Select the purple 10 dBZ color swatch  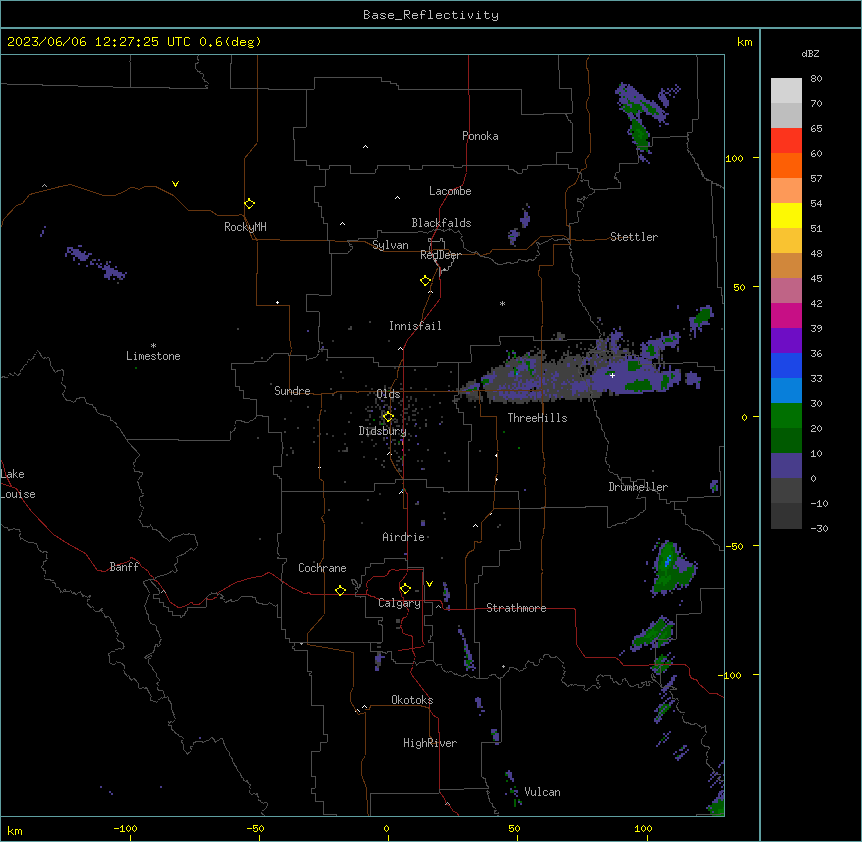click(x=786, y=466)
